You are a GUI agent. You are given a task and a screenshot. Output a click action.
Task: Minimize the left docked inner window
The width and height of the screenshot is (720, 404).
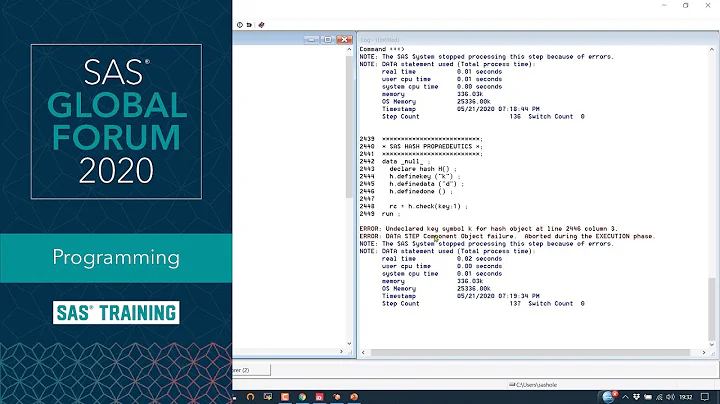311,40
